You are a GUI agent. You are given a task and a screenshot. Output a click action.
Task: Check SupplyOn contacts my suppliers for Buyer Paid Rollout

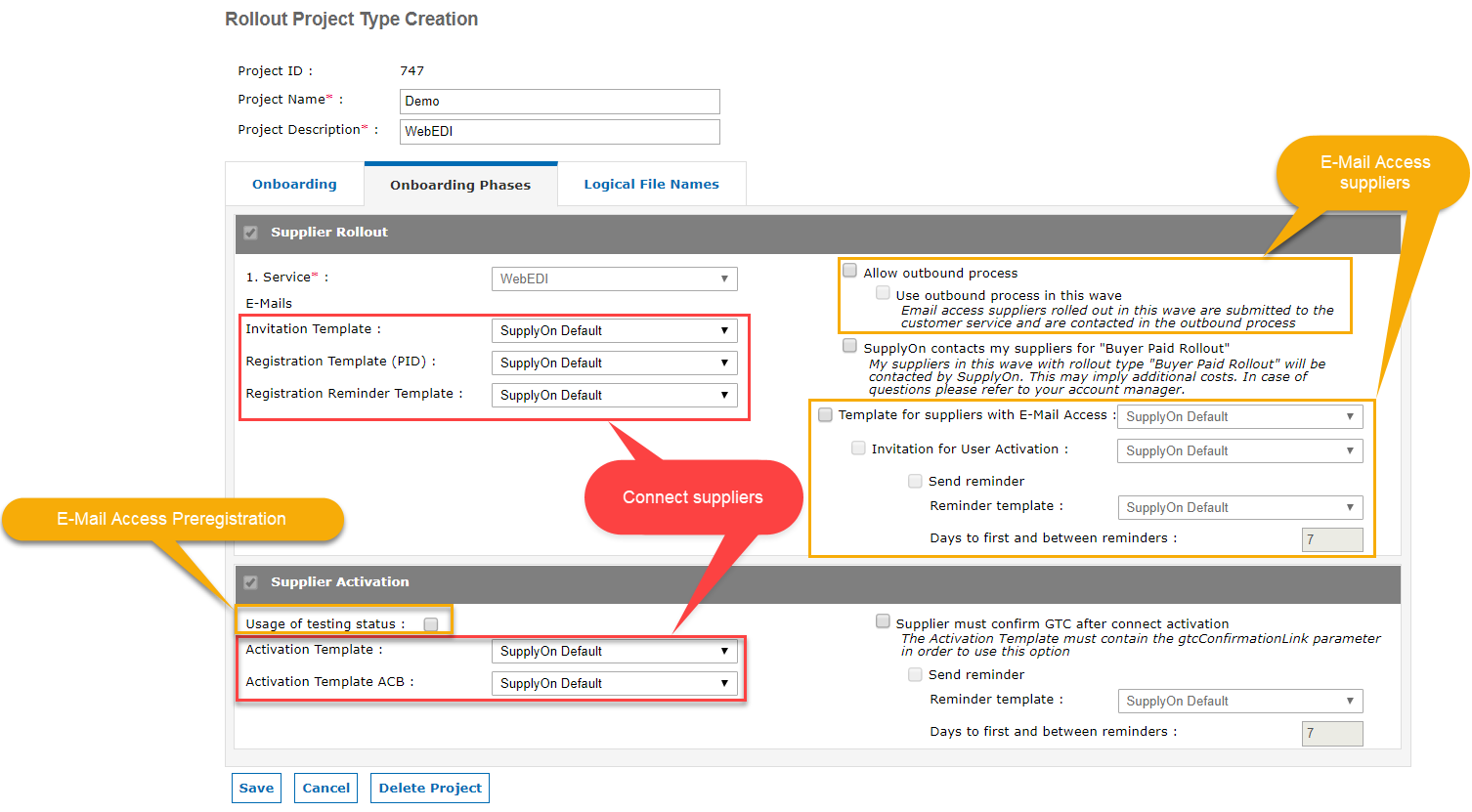850,346
